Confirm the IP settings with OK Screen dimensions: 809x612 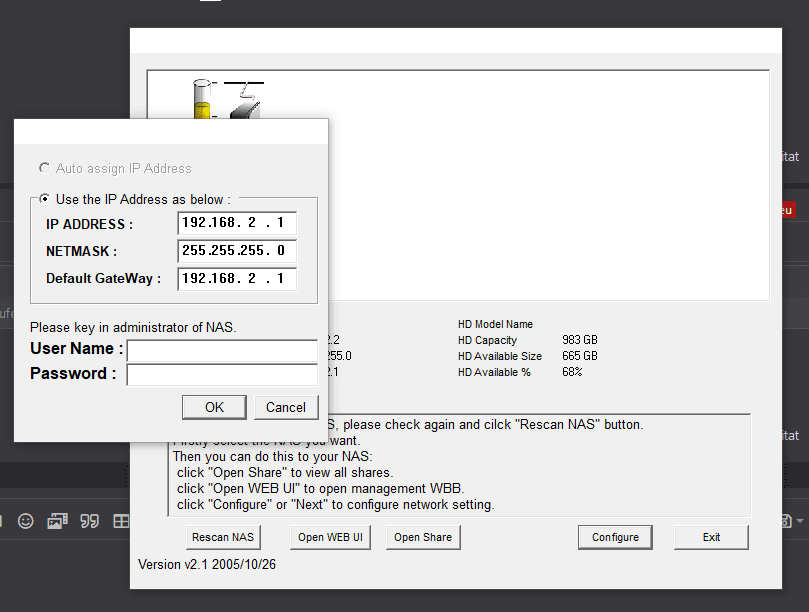pos(214,407)
